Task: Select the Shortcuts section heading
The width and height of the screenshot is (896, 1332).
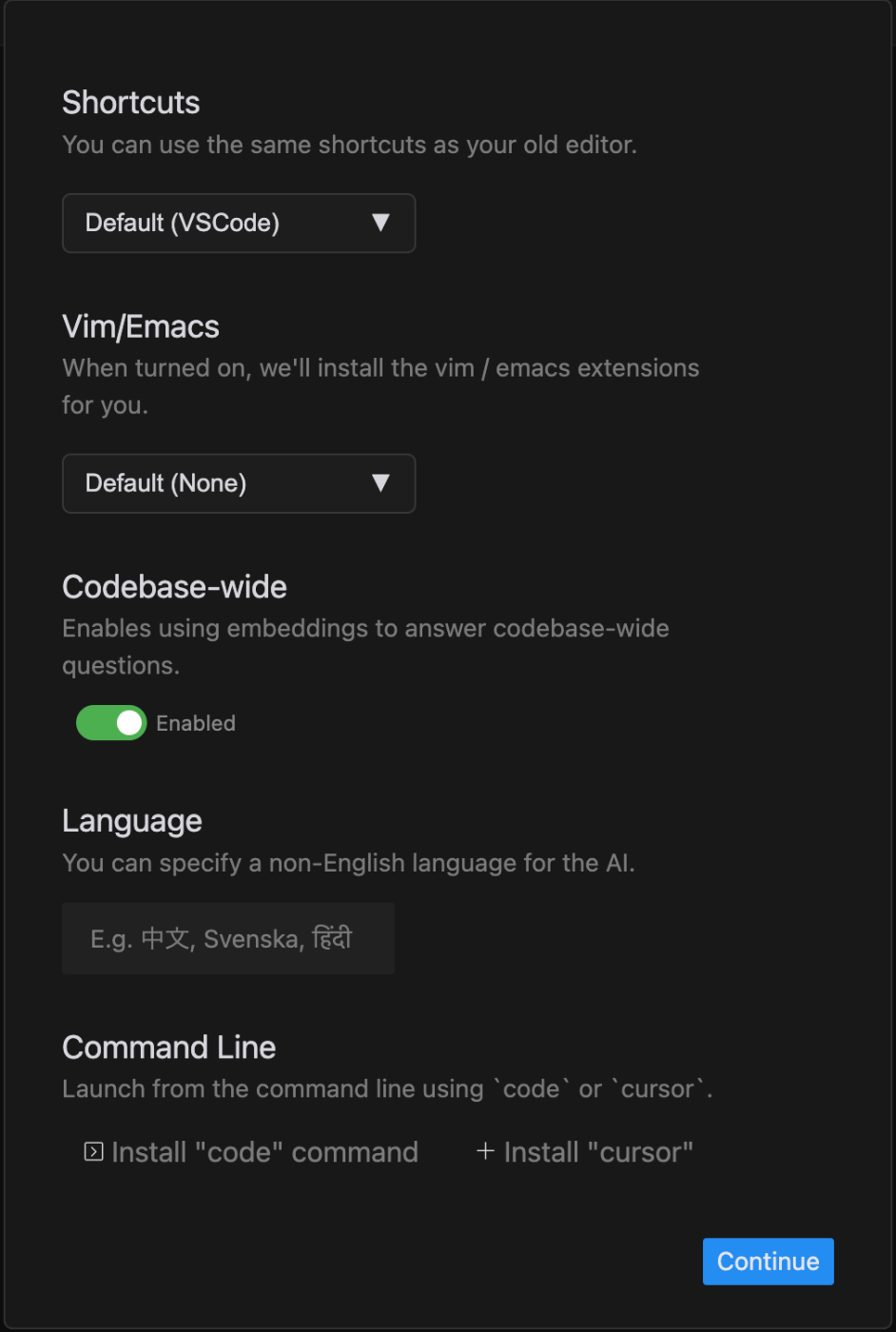Action: [131, 103]
